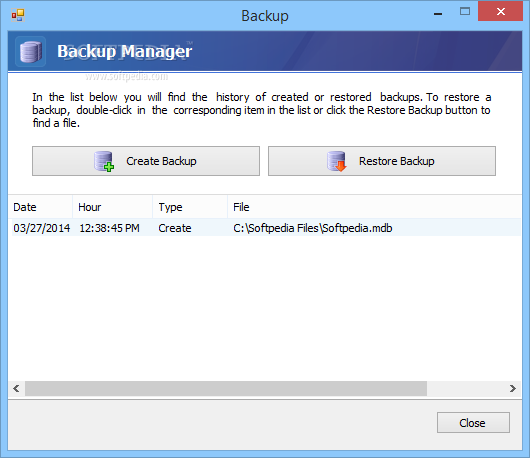This screenshot has width=530, height=458.
Task: Sort the list by the Type column header
Action: [x=190, y=207]
